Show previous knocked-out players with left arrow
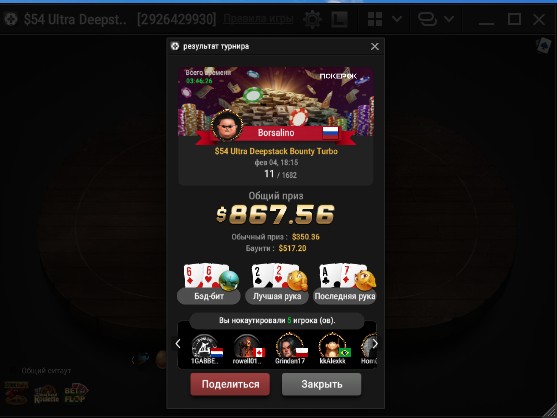557x418 pixels. pyautogui.click(x=178, y=344)
